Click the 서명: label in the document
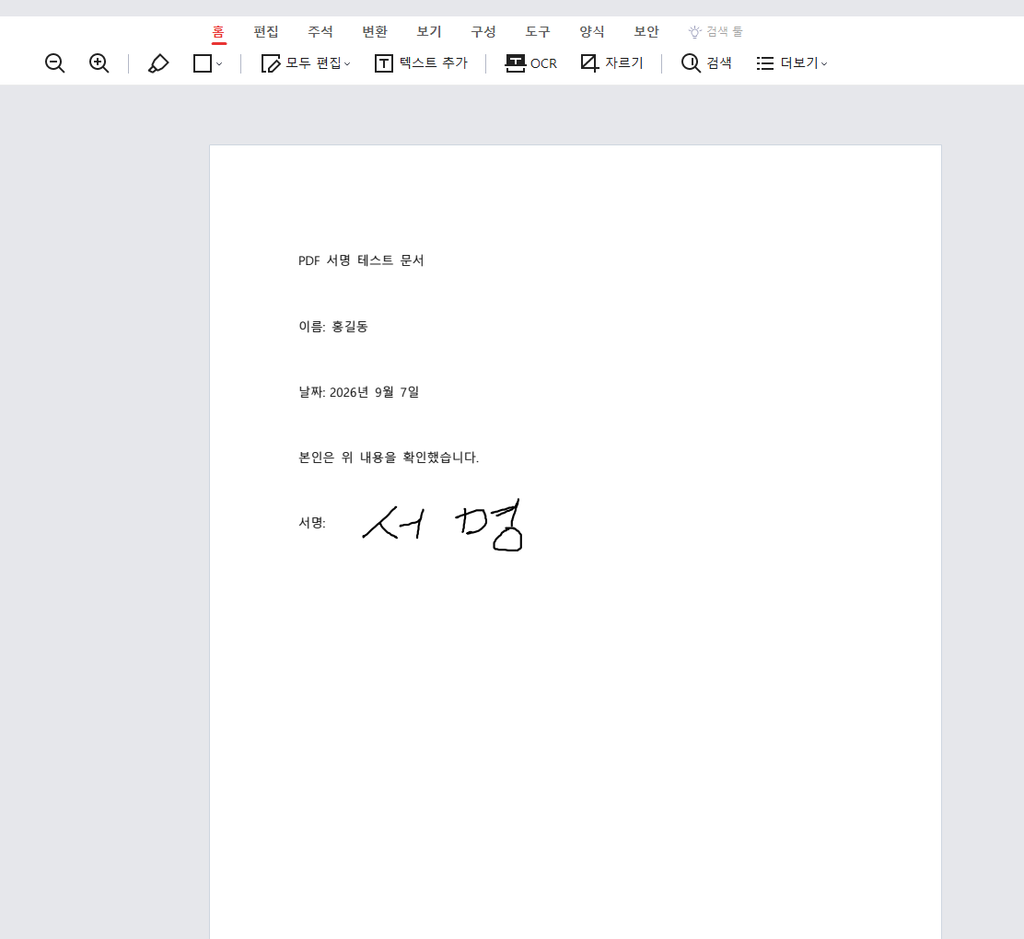The image size is (1024, 939). point(312,523)
